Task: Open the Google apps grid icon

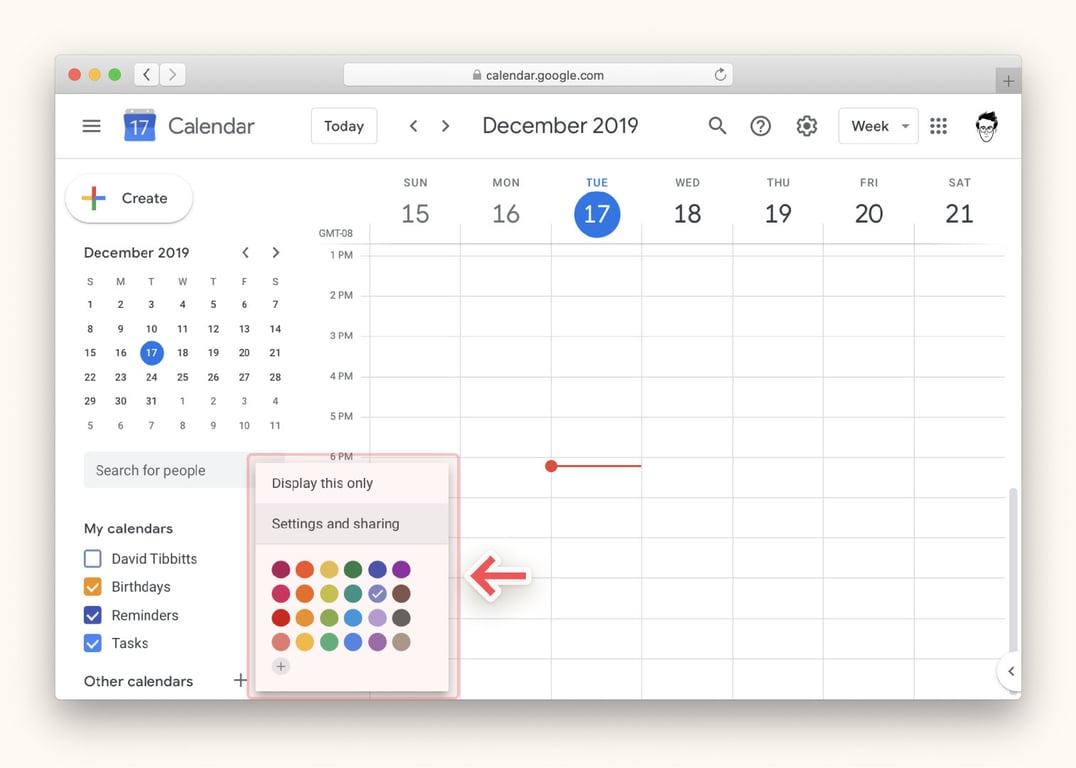Action: coord(938,126)
